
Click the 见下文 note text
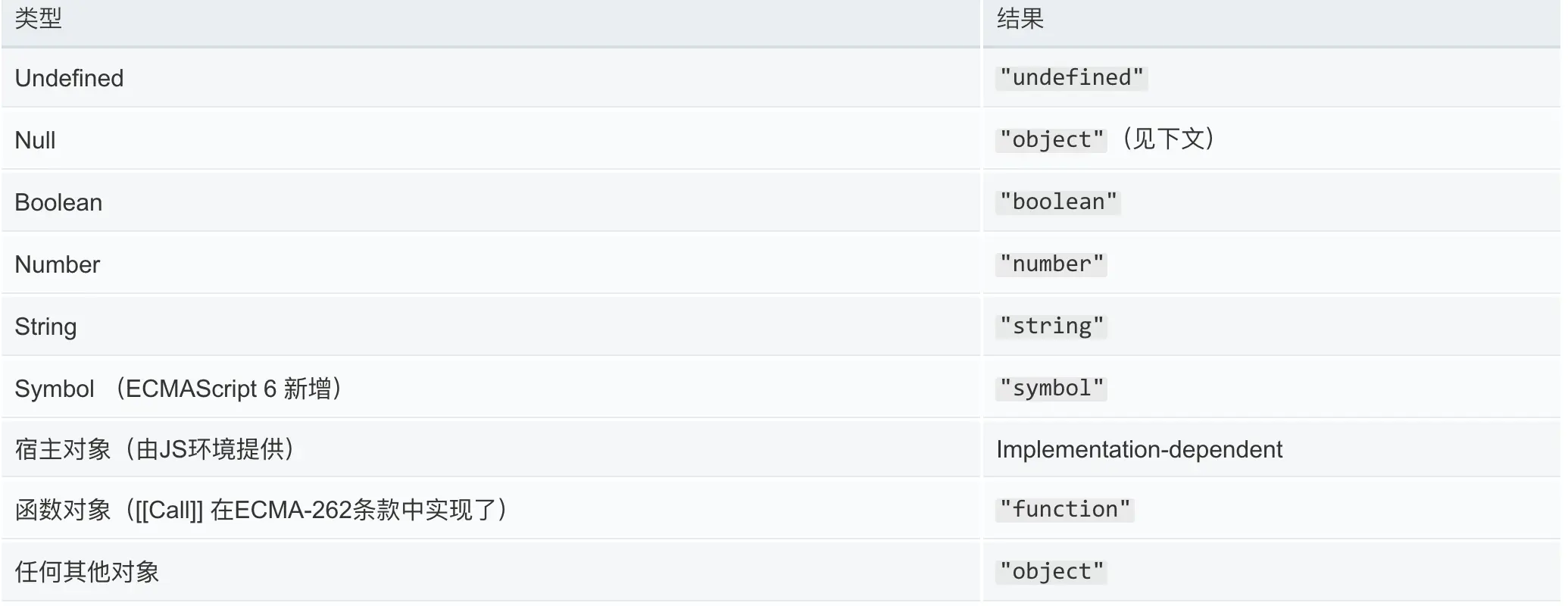[1168, 139]
